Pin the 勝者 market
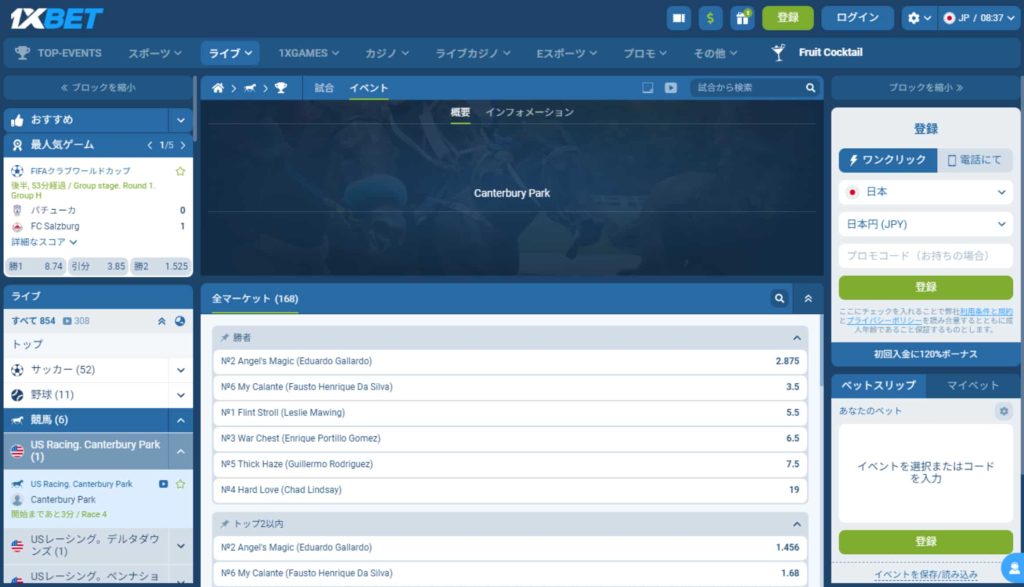This screenshot has width=1024, height=587. pos(225,338)
